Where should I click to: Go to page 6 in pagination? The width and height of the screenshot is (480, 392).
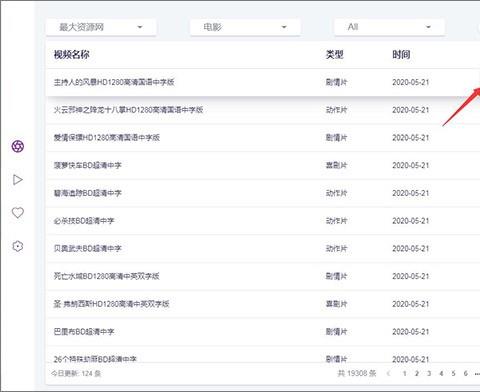click(466, 373)
